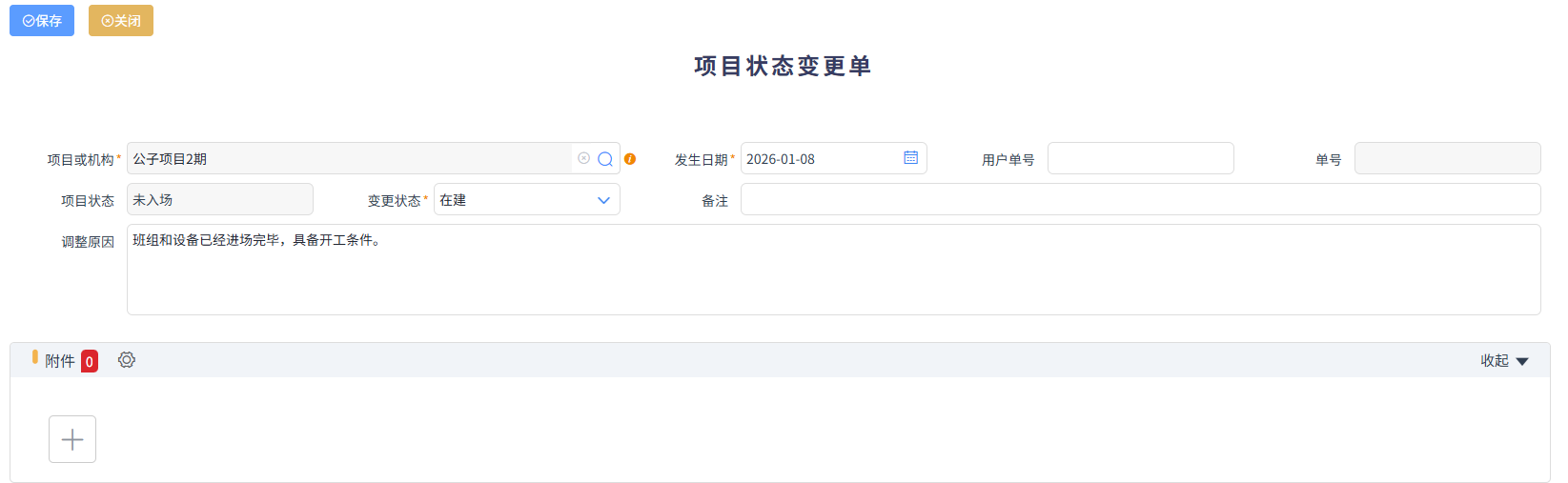Click the 发生日期 label
The image size is (1568, 483).
tap(702, 160)
